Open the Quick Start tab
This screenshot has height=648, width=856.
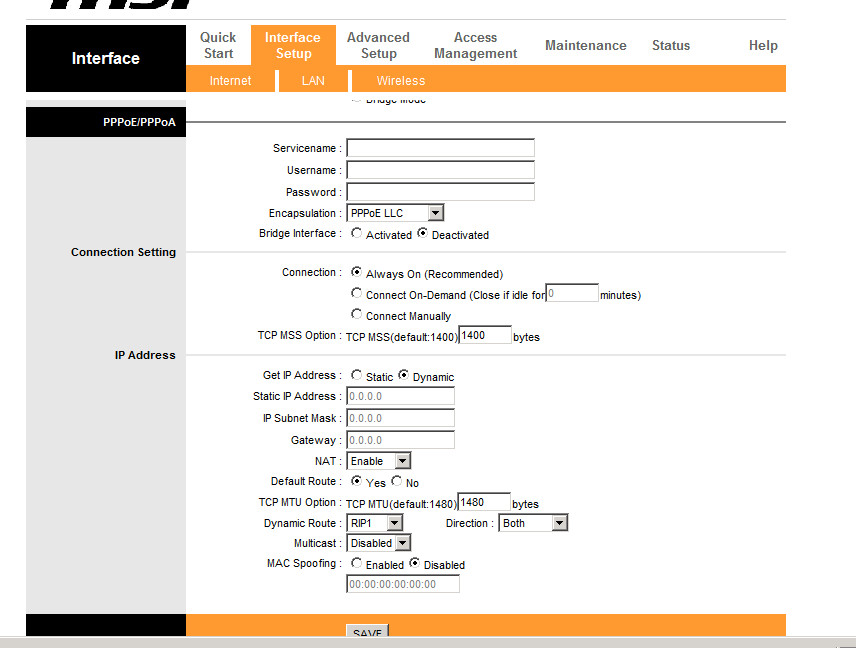[218, 45]
